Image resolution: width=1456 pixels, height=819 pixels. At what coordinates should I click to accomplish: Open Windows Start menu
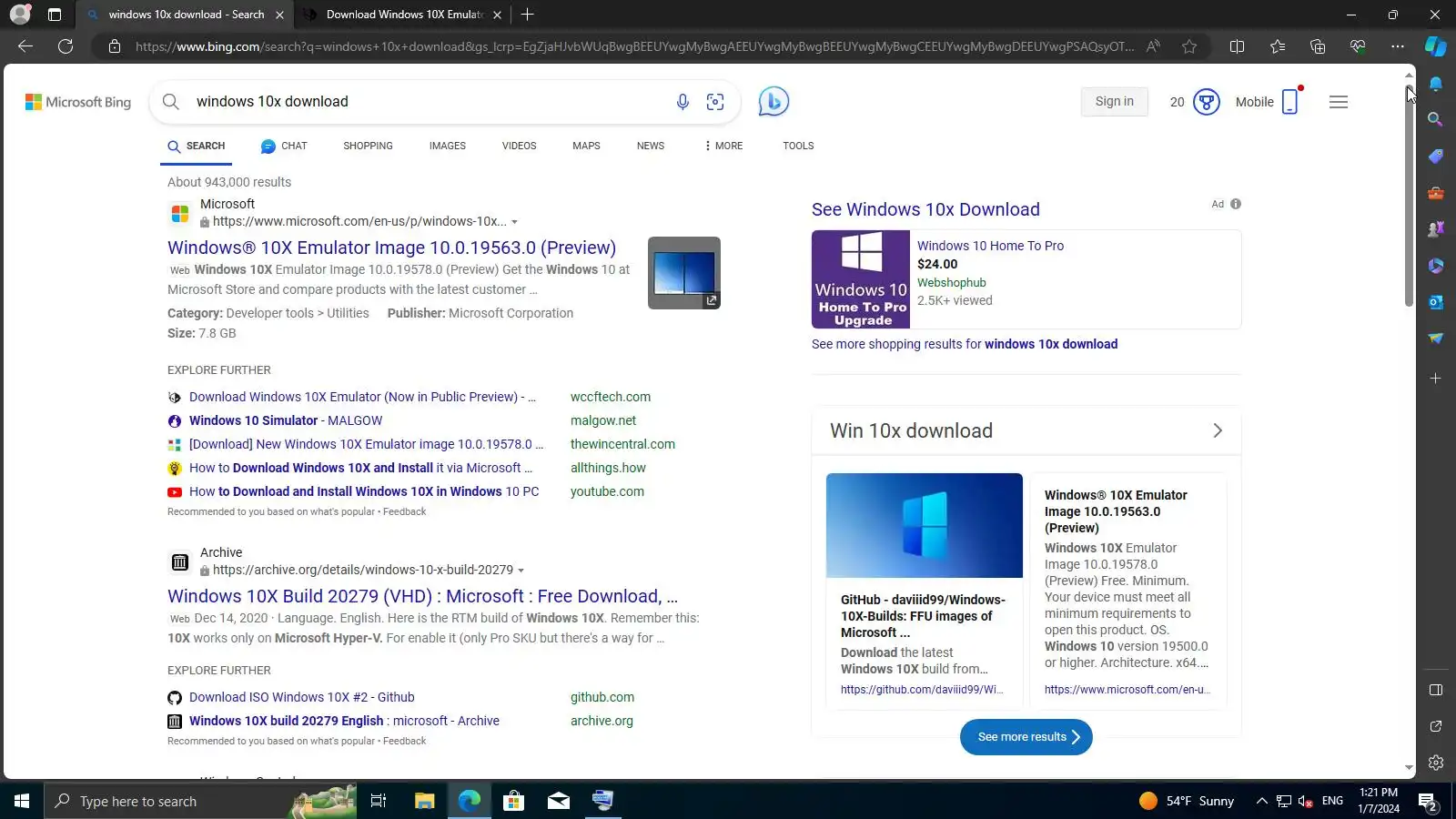[x=22, y=801]
